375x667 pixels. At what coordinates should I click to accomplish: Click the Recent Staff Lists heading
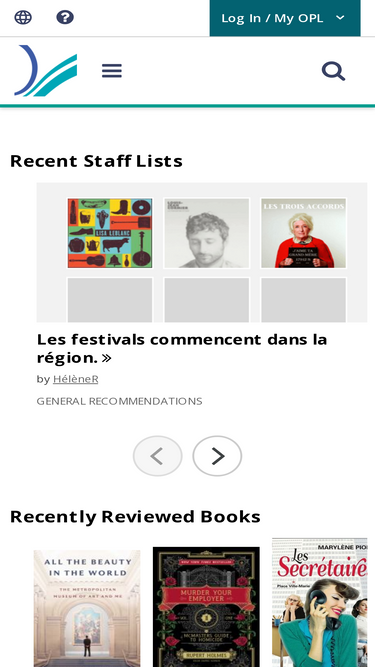click(96, 161)
